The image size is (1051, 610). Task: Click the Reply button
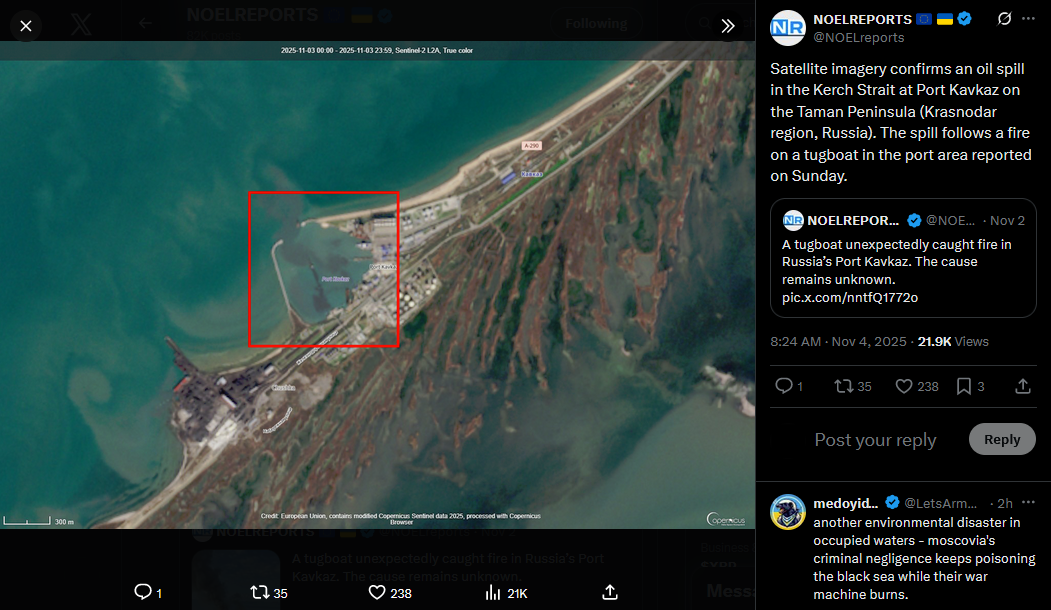(1002, 439)
